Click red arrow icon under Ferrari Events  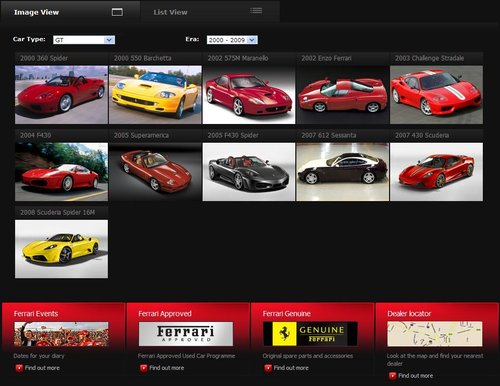coord(19,368)
